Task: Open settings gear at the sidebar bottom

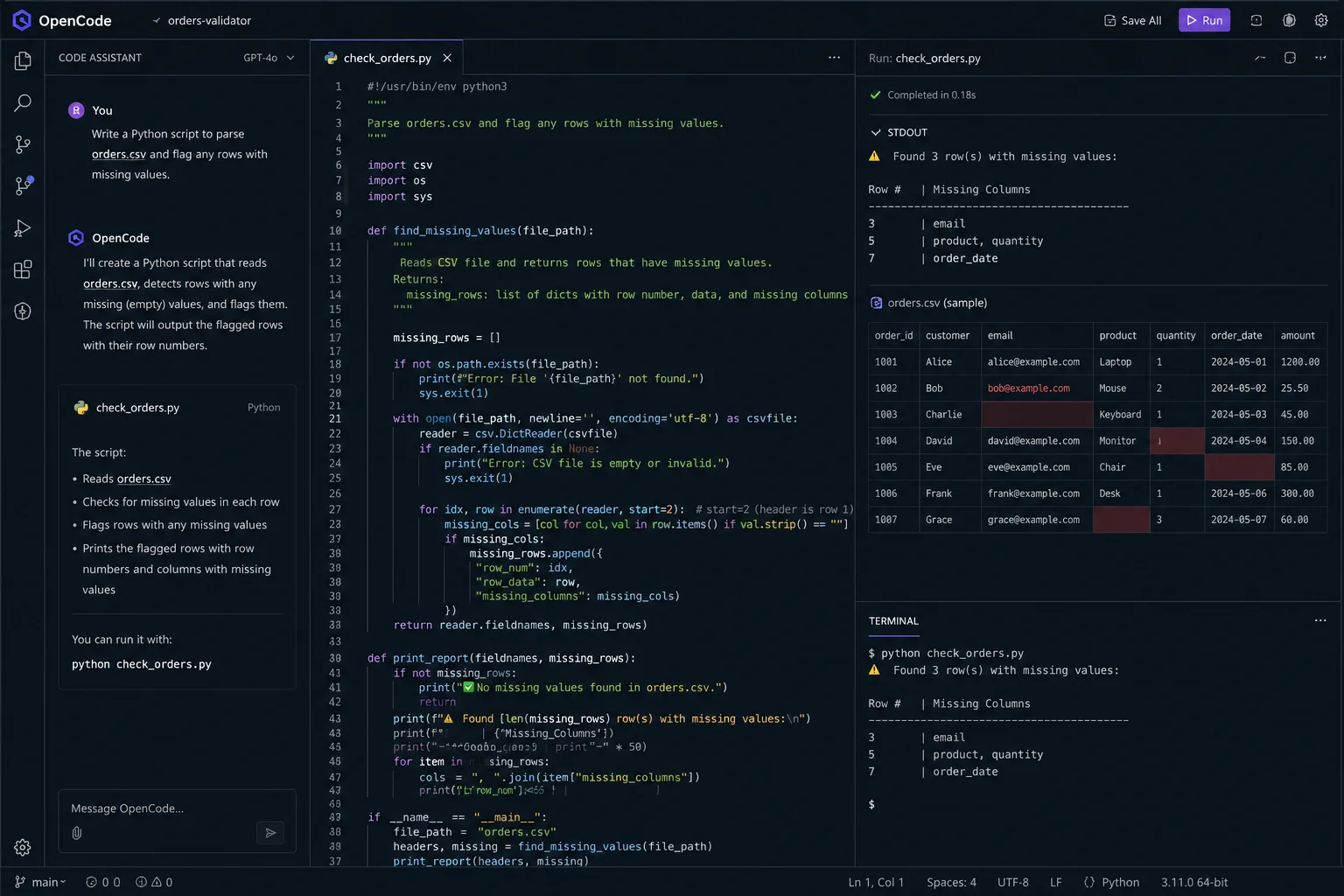Action: coord(23,847)
